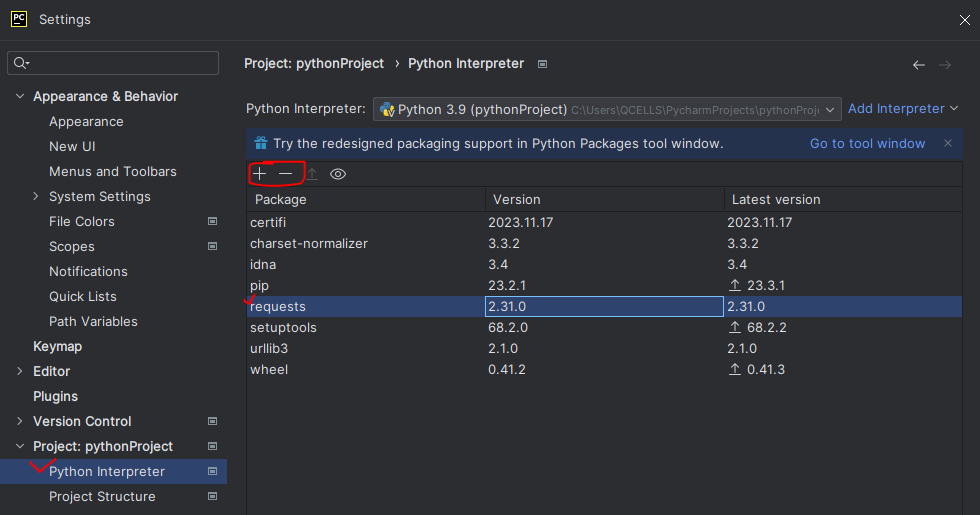Click upgrade arrow next to setuptools 68.2.2
980x515 pixels.
[735, 327]
